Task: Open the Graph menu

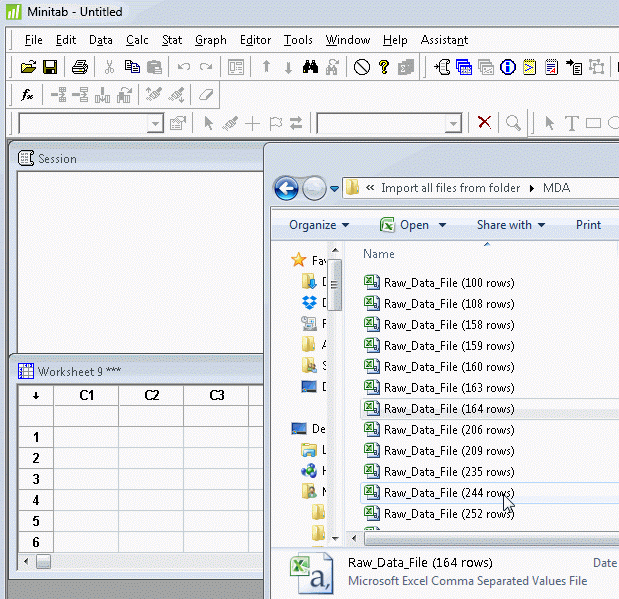Action: point(211,40)
